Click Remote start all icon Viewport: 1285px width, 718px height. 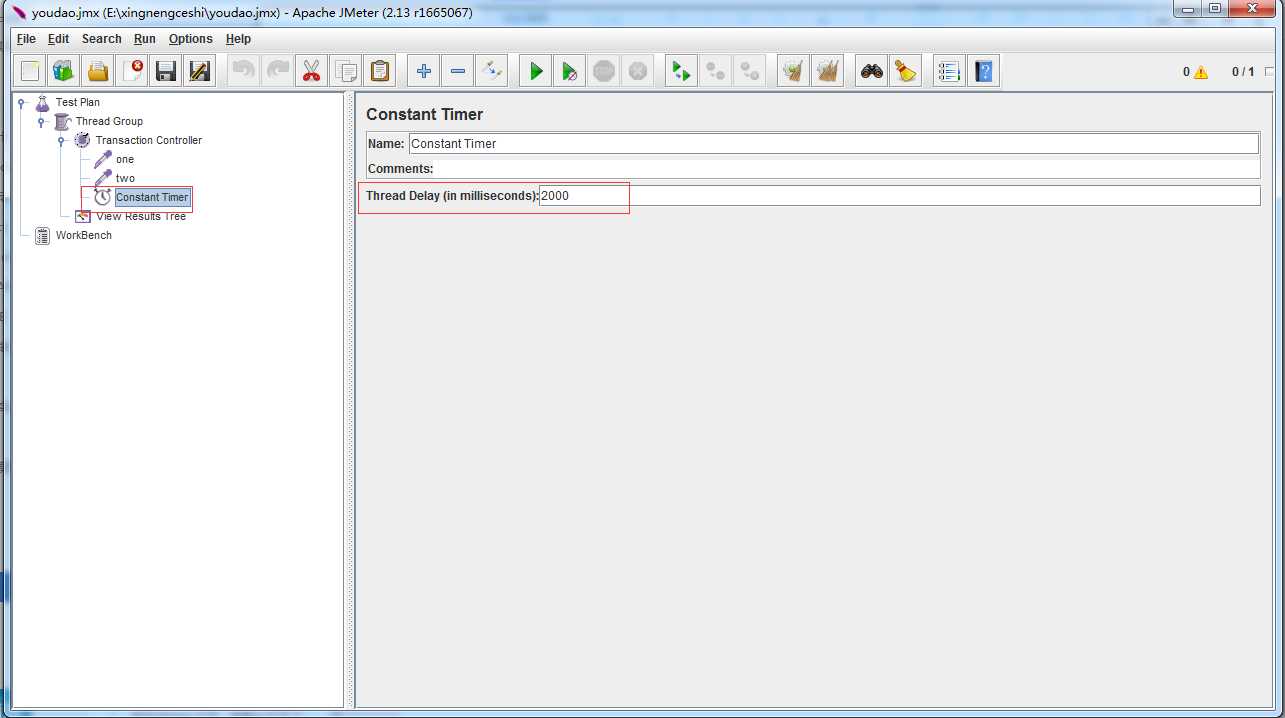pos(682,71)
